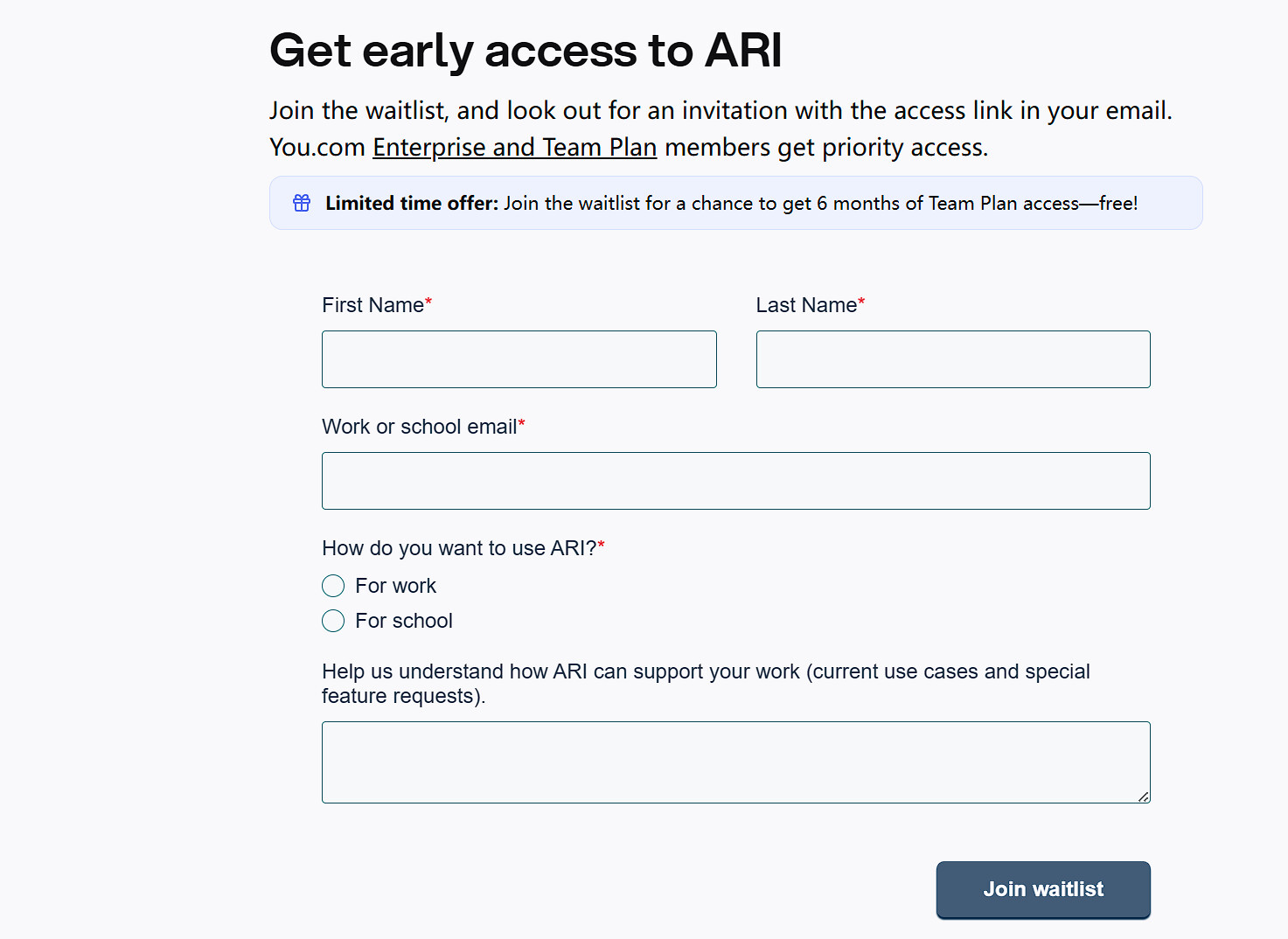Click the How do you want to use ARI question
Screen dimensions: 1288x939
[x=459, y=548]
